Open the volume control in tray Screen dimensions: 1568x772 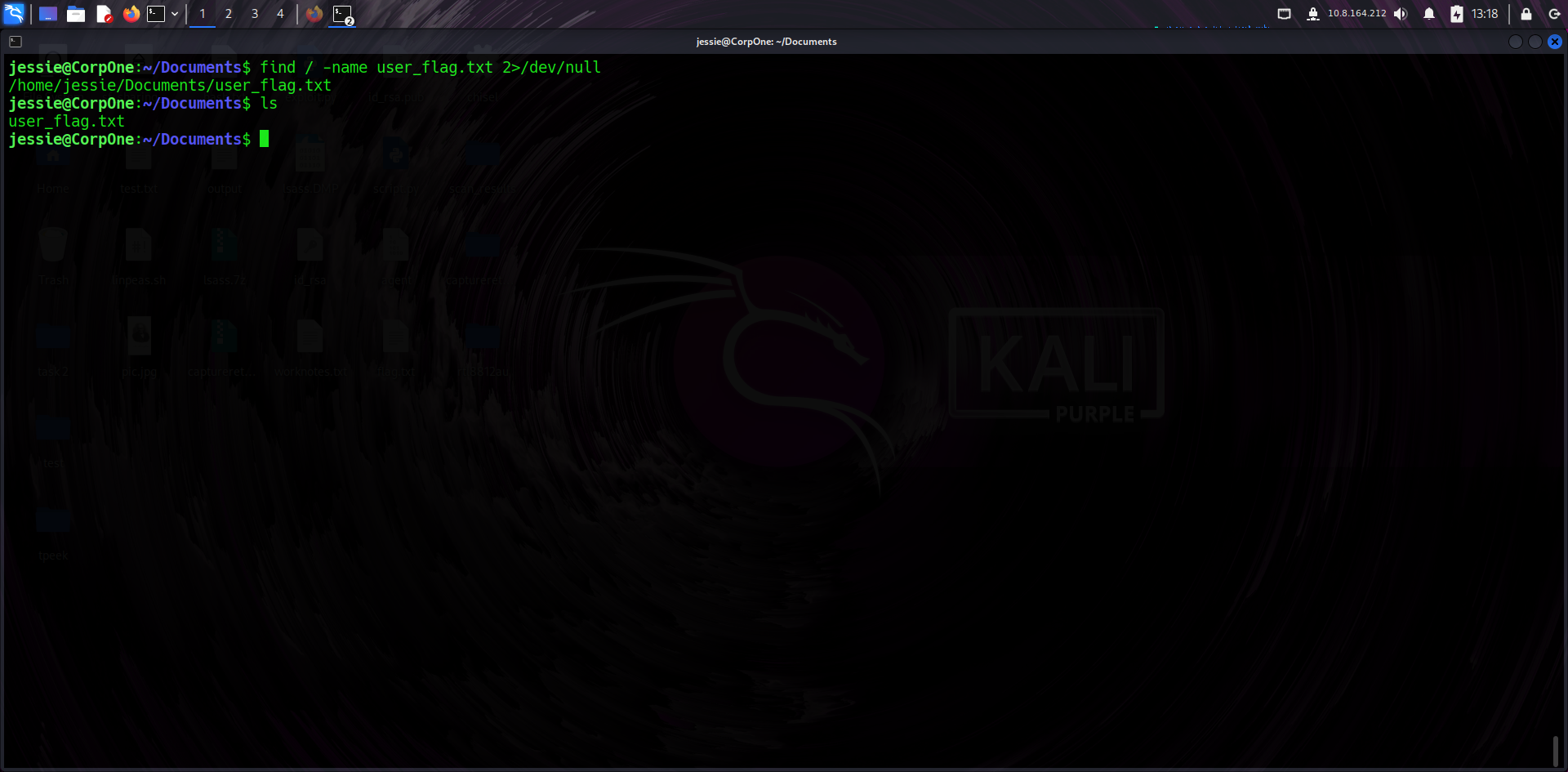click(x=1401, y=14)
